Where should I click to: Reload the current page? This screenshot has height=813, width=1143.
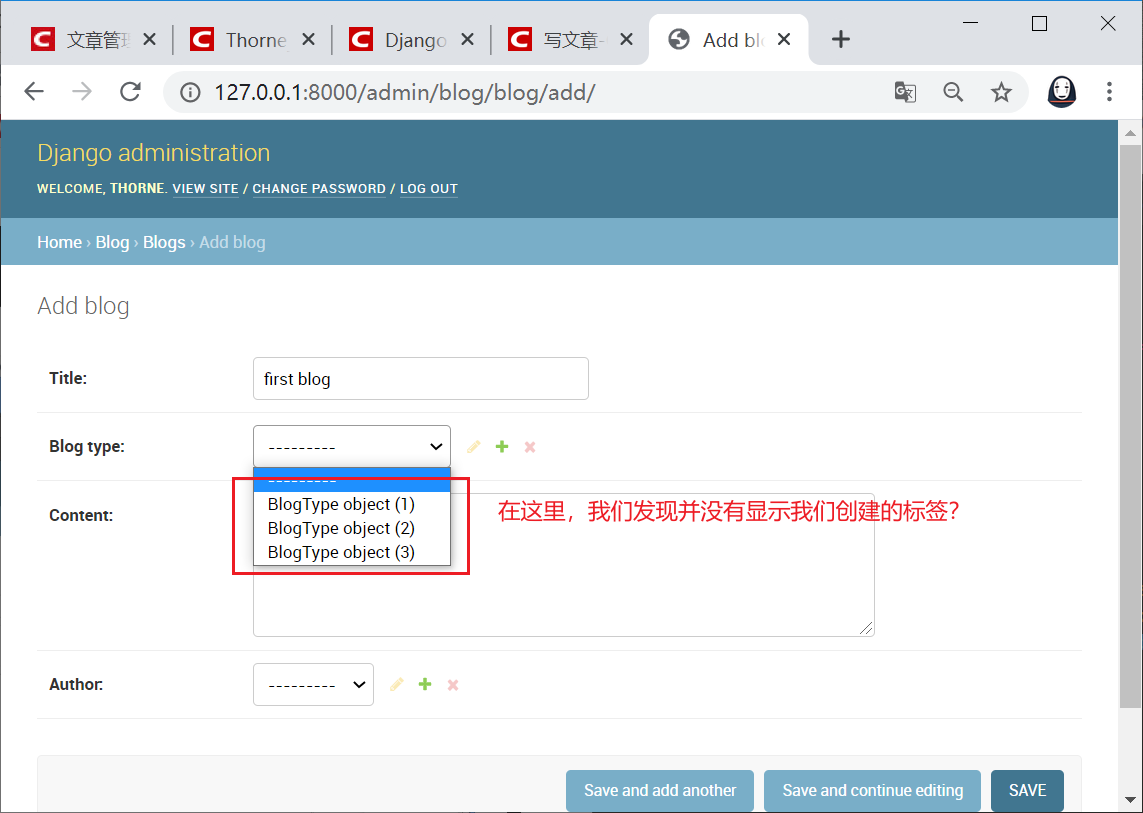pos(130,92)
